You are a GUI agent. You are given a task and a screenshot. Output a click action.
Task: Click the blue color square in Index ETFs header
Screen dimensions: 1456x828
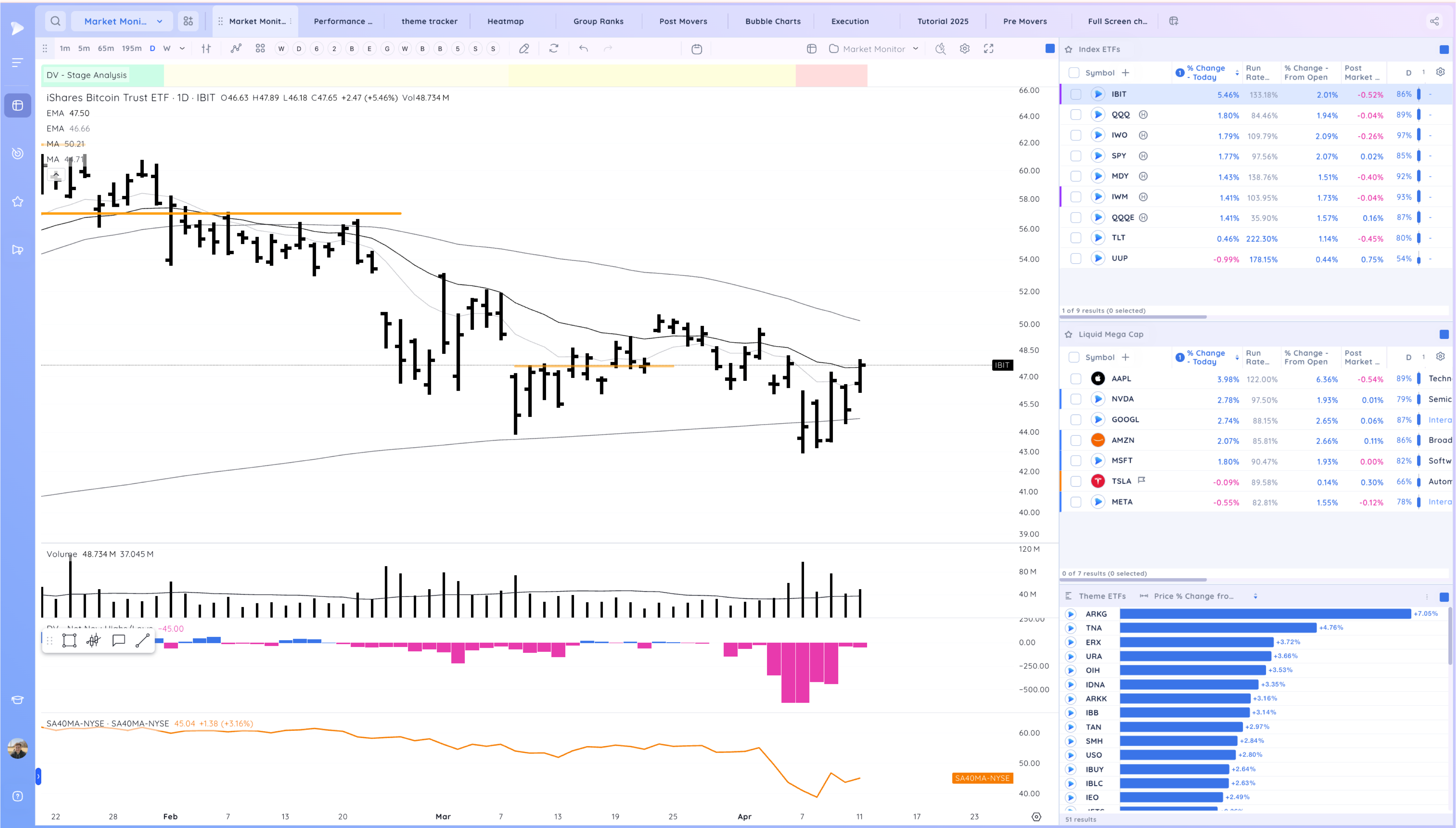[x=1444, y=50]
